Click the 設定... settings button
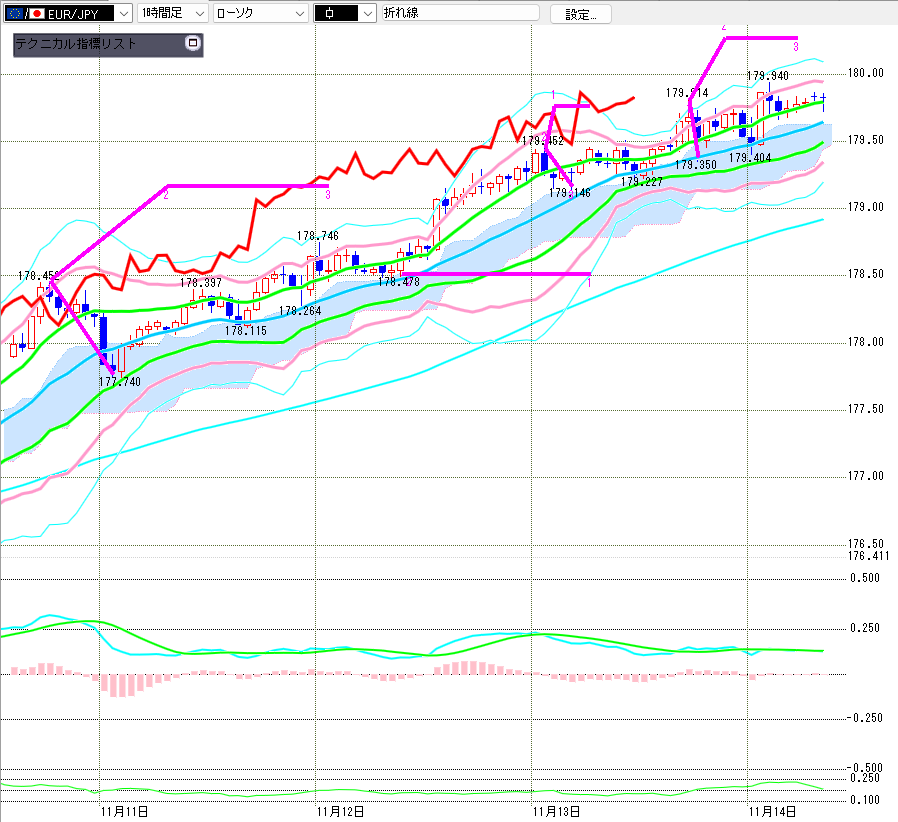 click(580, 14)
